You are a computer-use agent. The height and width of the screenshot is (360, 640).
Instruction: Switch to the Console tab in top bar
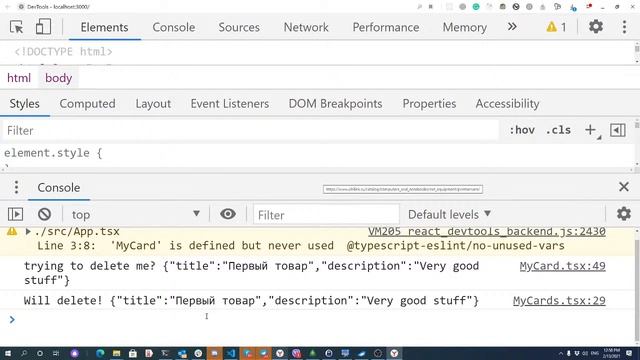173,27
